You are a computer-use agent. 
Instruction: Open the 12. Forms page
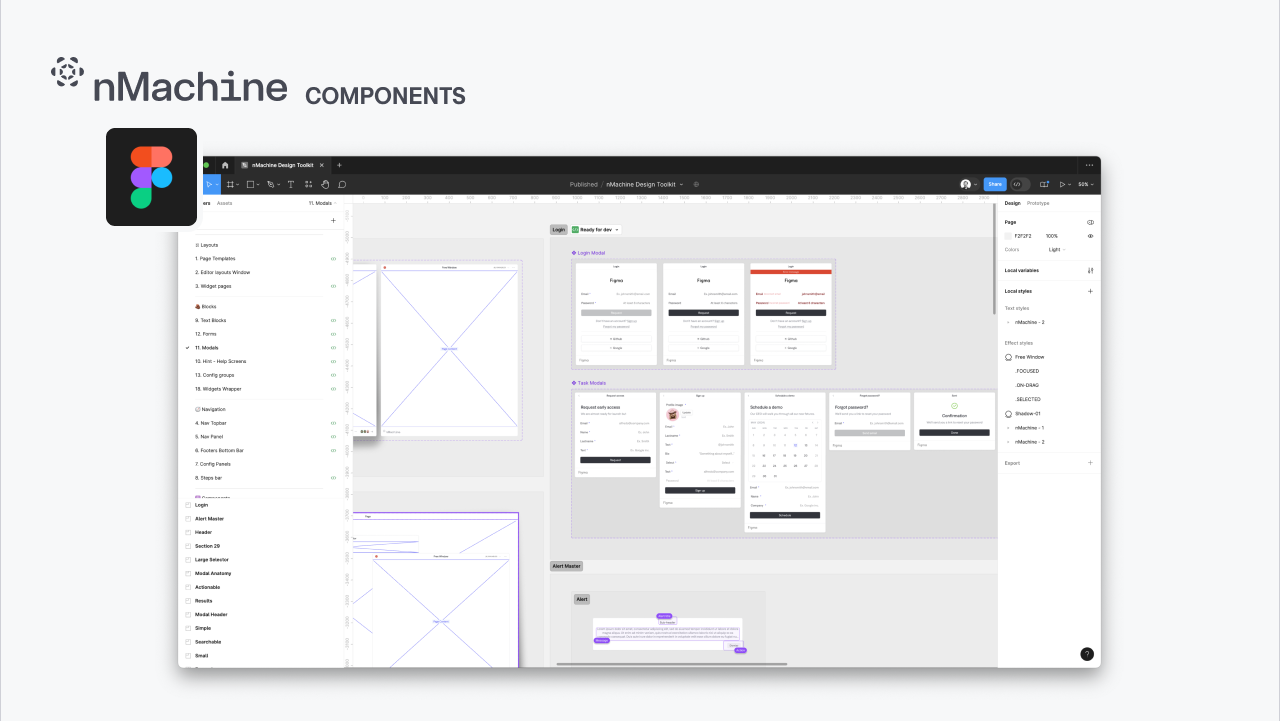coord(206,334)
